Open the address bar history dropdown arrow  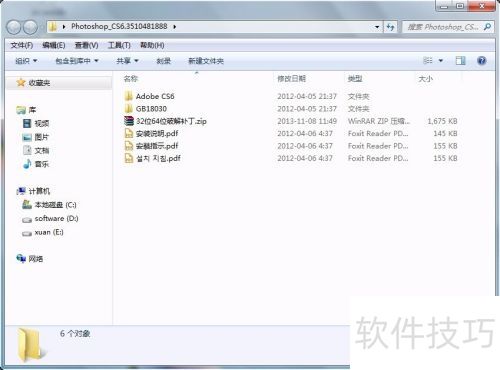tap(377, 27)
